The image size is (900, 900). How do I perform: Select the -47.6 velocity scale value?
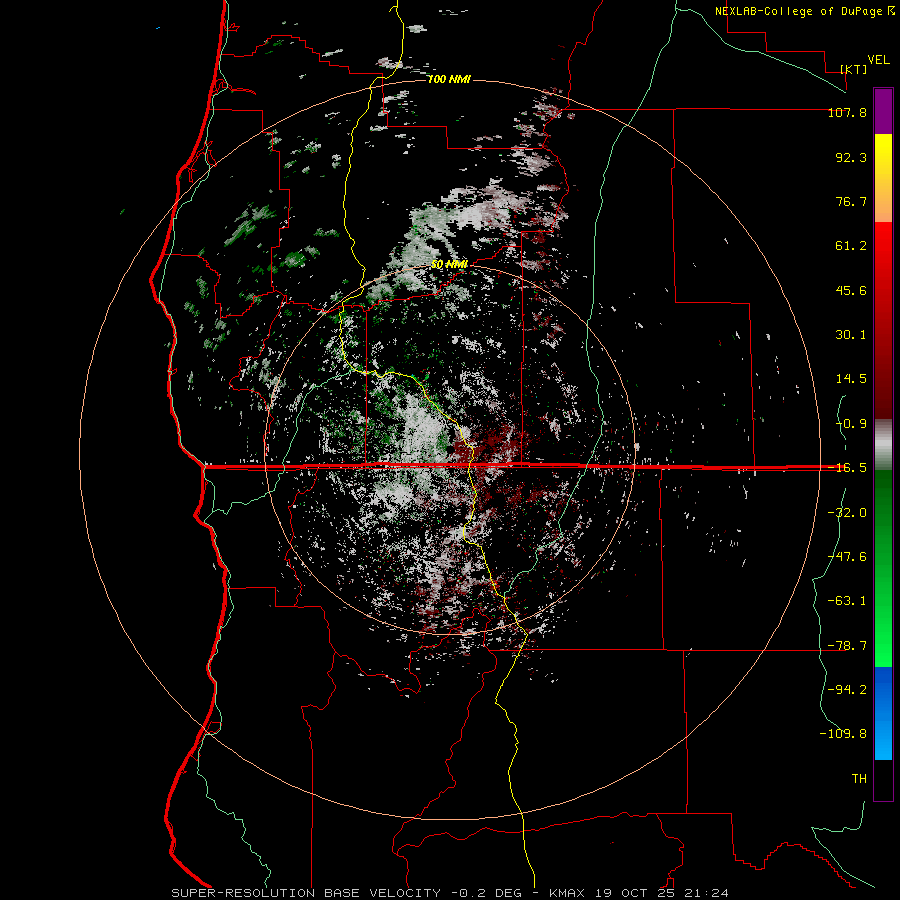847,557
